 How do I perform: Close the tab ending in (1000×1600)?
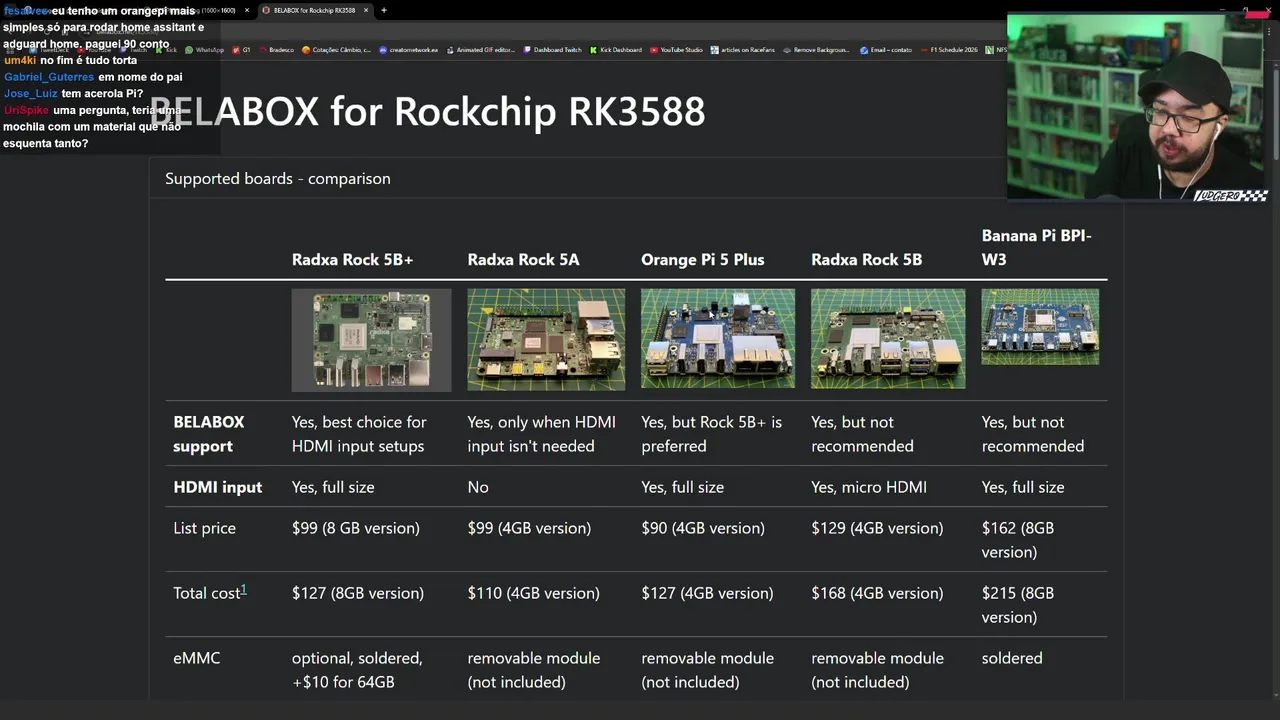[x=247, y=10]
